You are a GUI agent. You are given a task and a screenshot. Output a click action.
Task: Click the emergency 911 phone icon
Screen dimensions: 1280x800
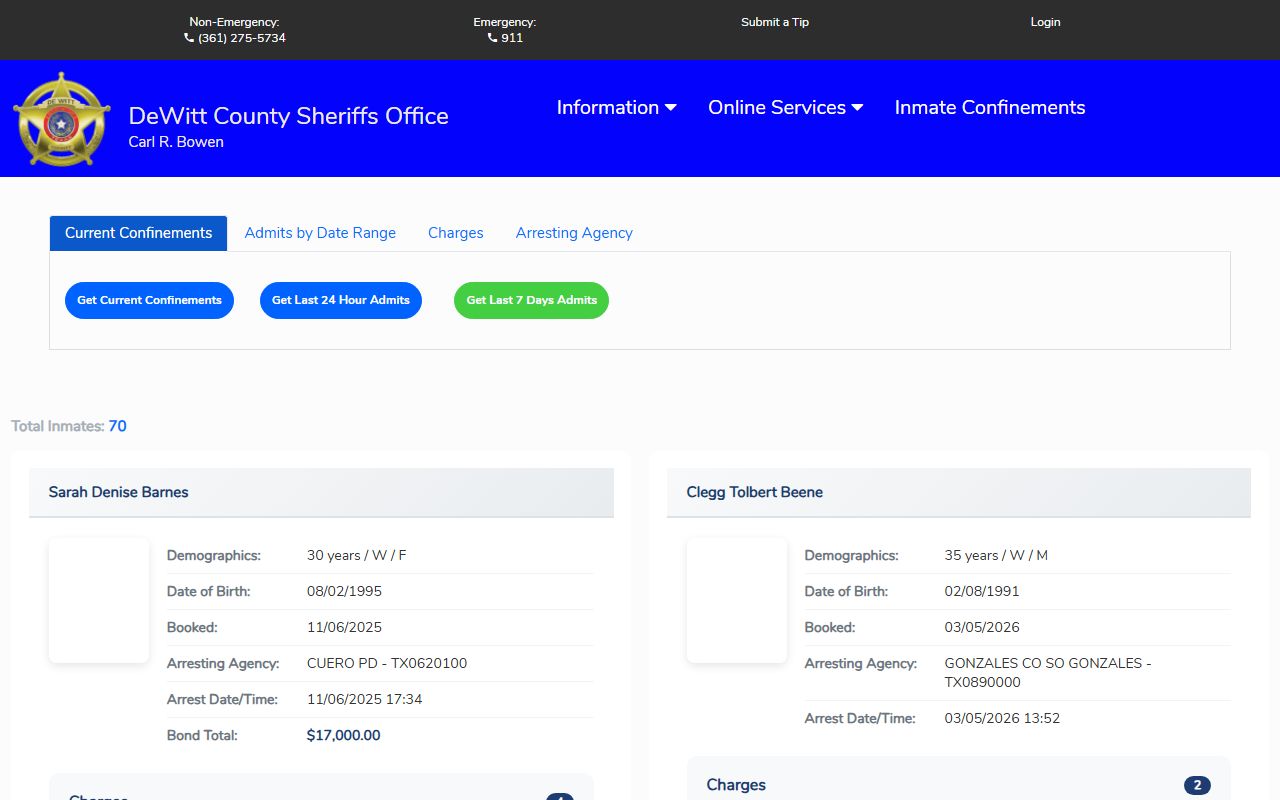coord(492,38)
